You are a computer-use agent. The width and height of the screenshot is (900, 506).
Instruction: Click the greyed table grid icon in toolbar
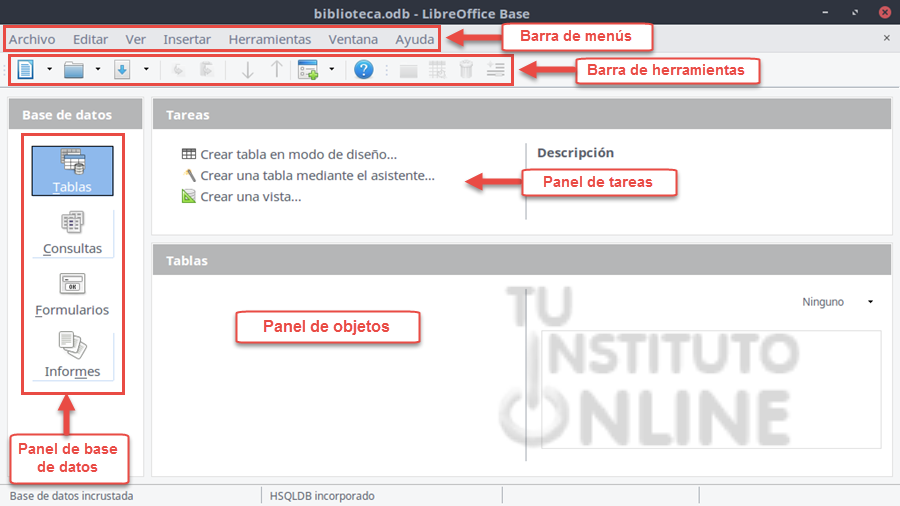click(437, 70)
